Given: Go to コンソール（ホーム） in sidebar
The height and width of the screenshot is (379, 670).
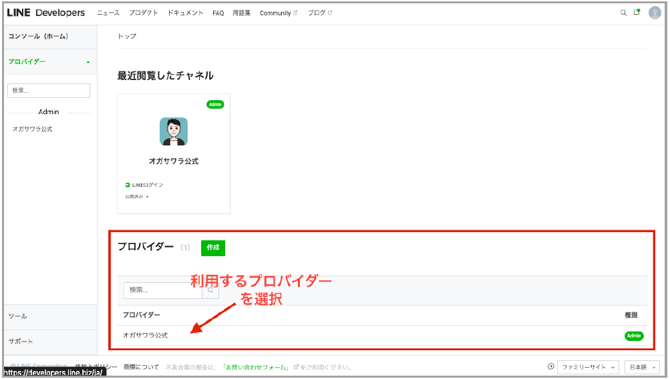Looking at the screenshot, I should (38, 36).
